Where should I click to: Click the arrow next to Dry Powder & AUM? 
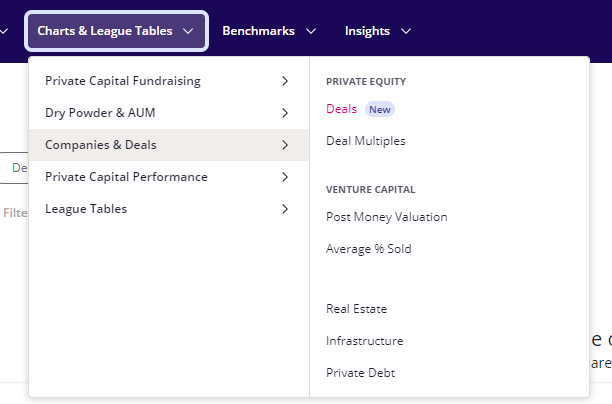coord(285,113)
